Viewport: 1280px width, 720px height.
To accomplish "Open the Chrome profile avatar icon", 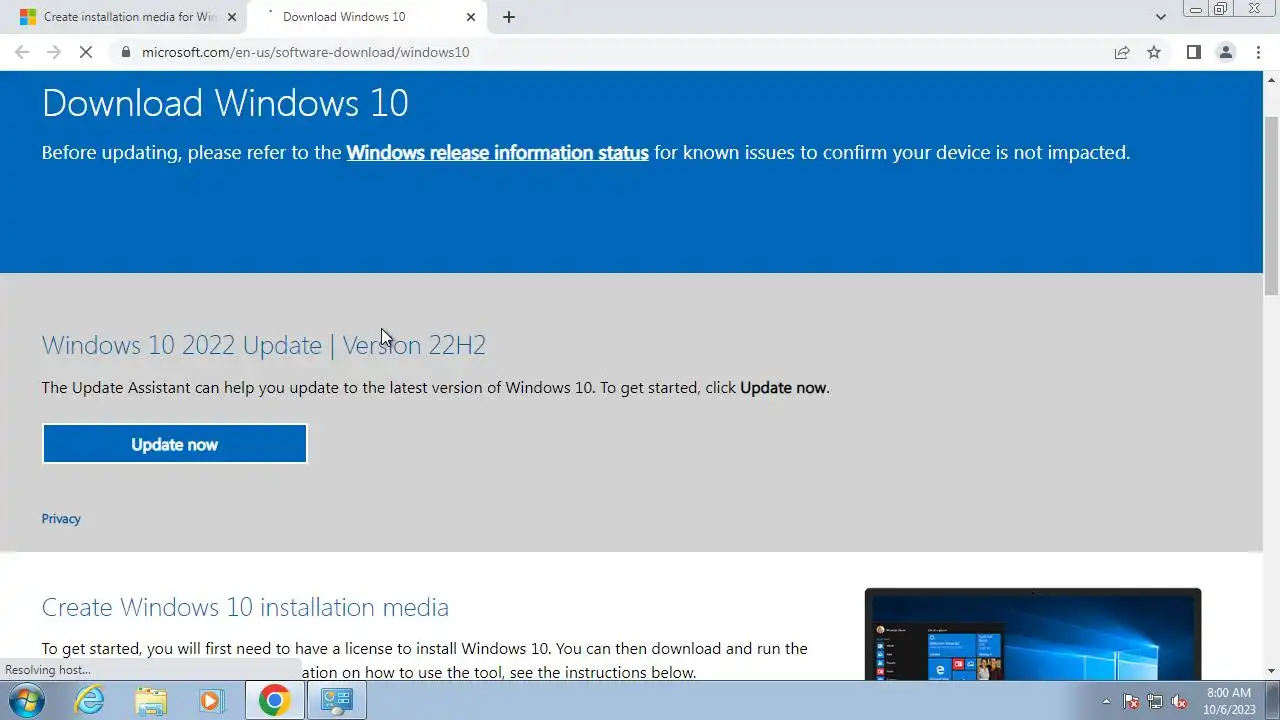I will pyautogui.click(x=1225, y=52).
